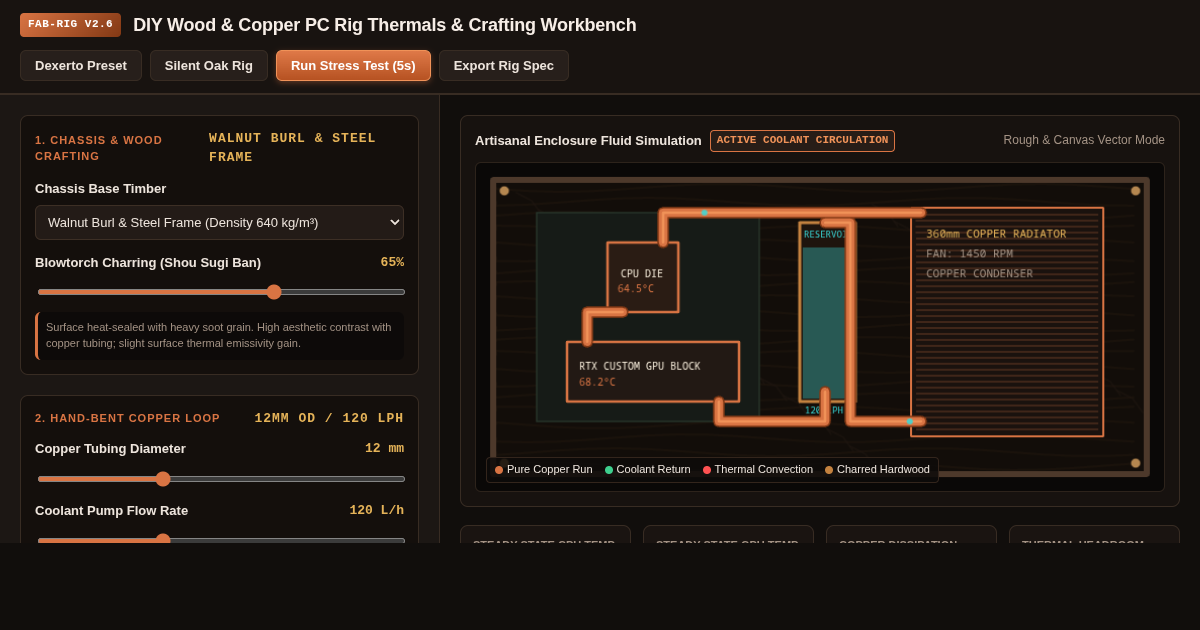Adjust the Coolant Pump Flow Rate slider
The width and height of the screenshot is (1200, 630).
pos(221,540)
